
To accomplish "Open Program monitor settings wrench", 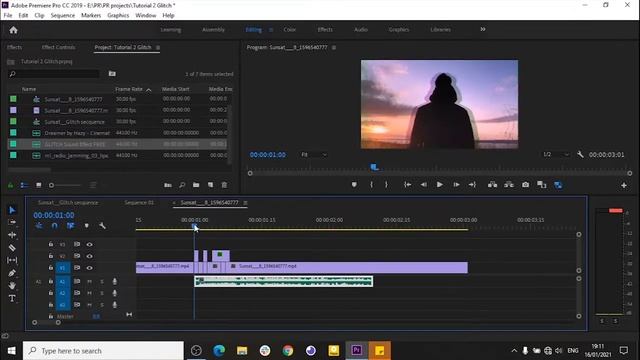I will click(x=580, y=154).
